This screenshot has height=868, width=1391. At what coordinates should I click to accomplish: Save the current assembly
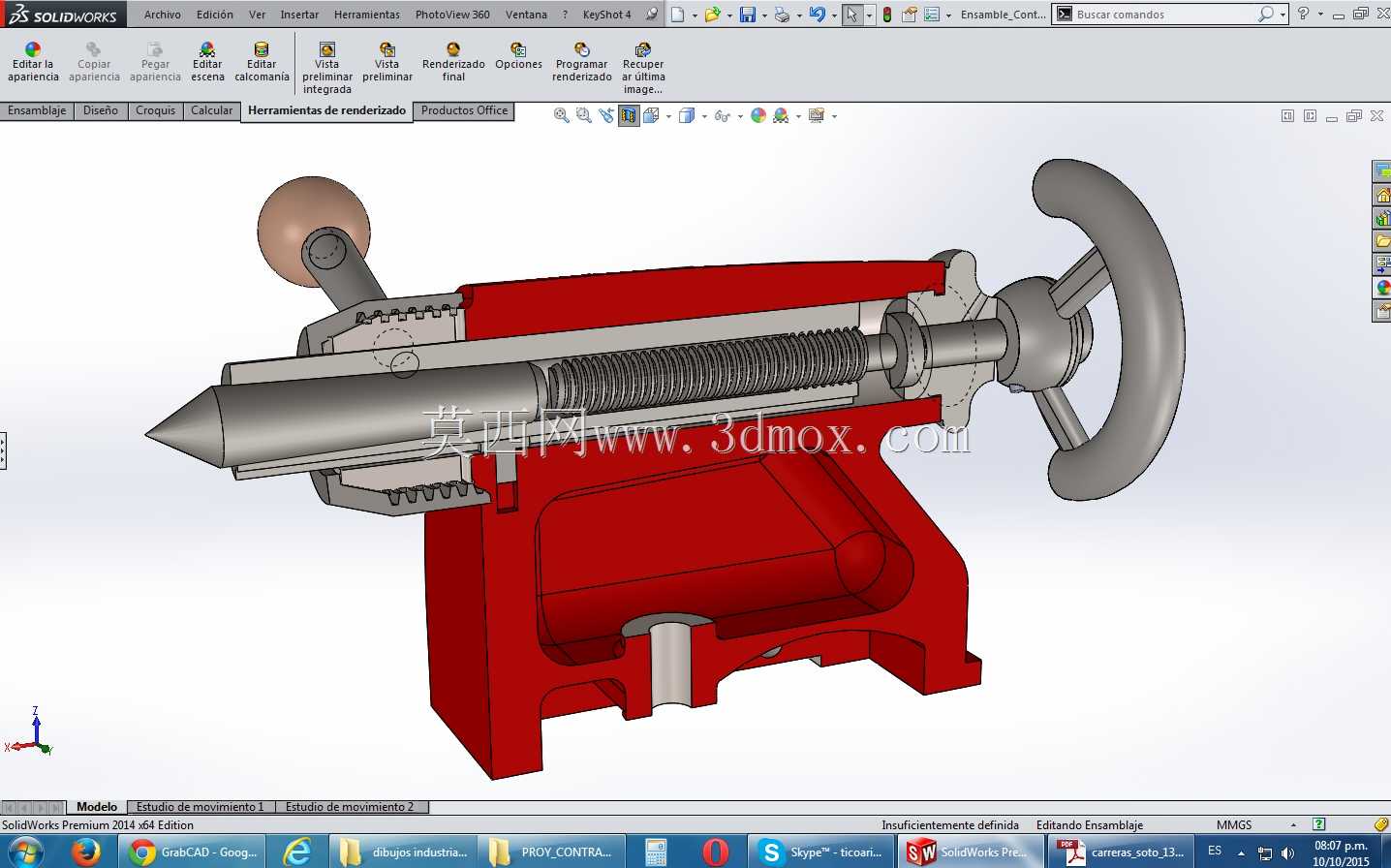click(748, 15)
